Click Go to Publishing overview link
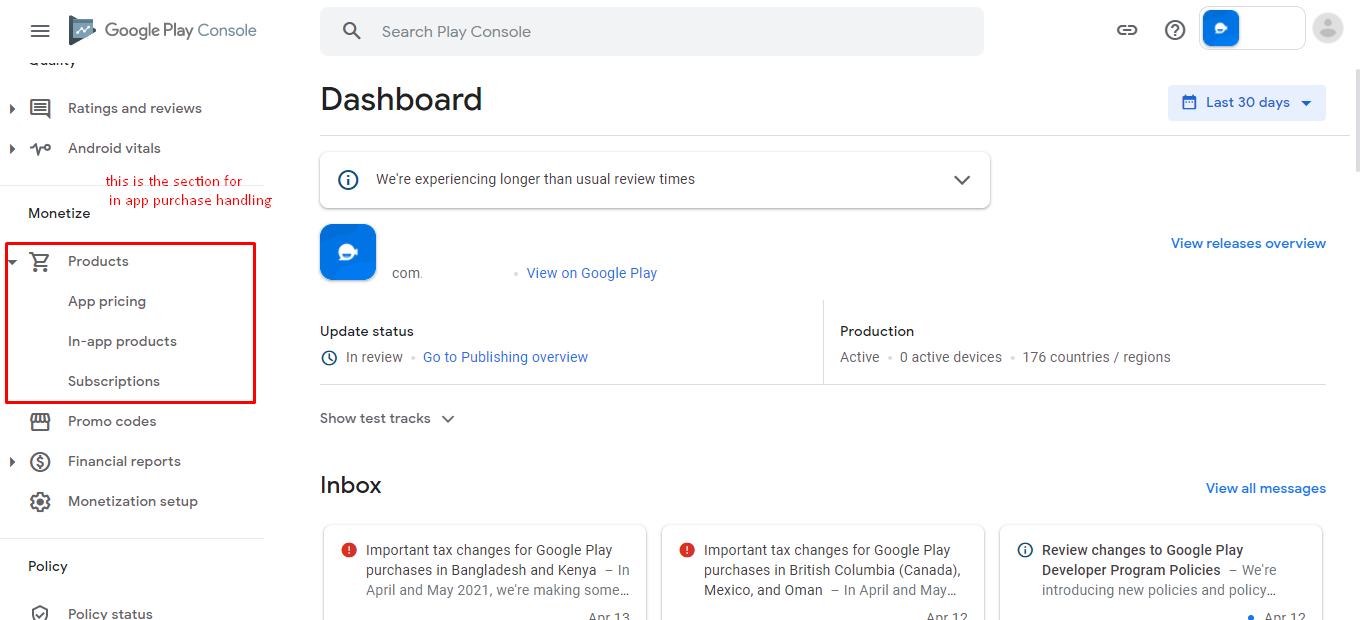The image size is (1361, 620). [505, 358]
